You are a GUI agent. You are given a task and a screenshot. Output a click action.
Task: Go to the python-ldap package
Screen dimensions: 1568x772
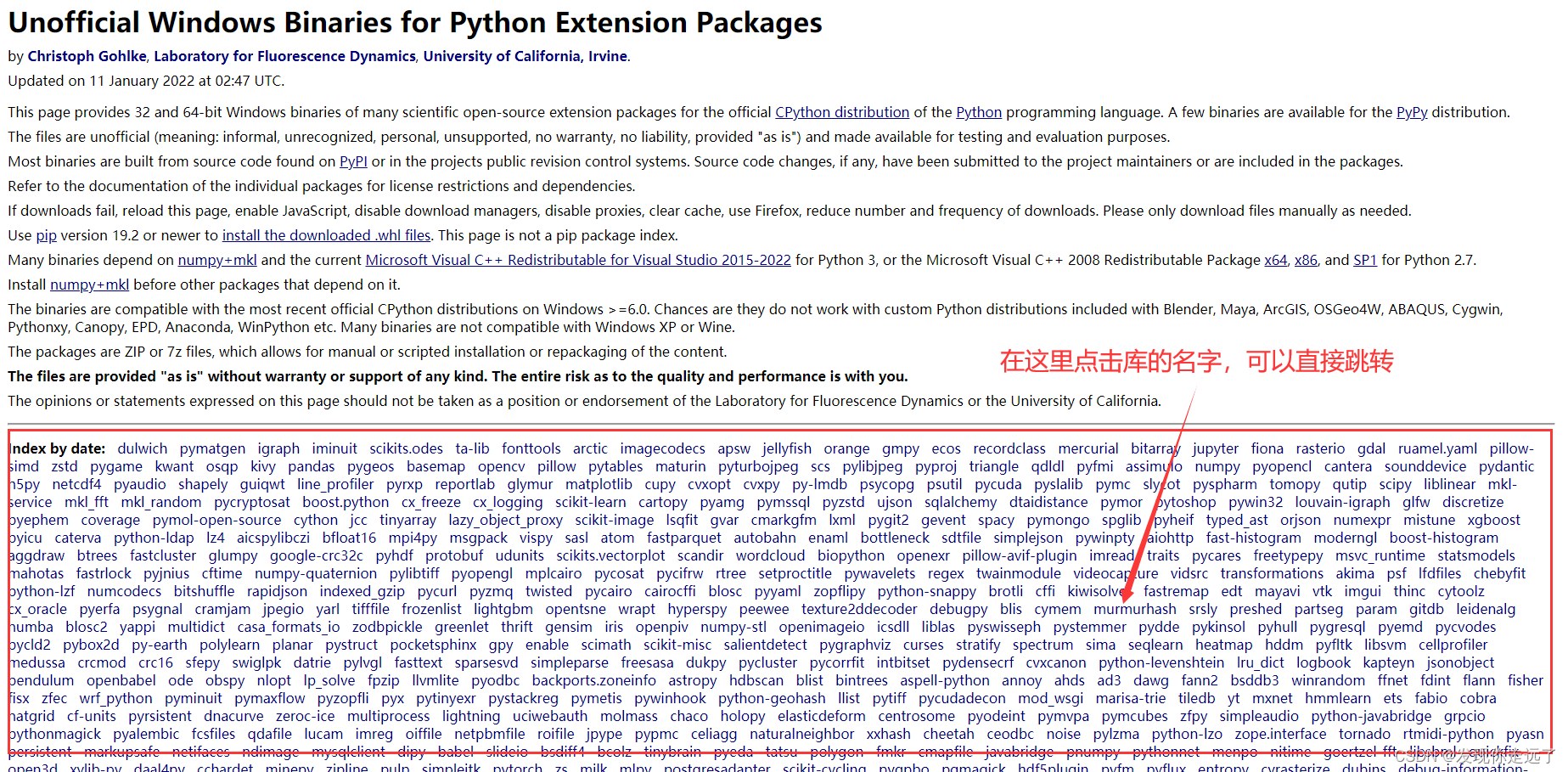[x=154, y=538]
